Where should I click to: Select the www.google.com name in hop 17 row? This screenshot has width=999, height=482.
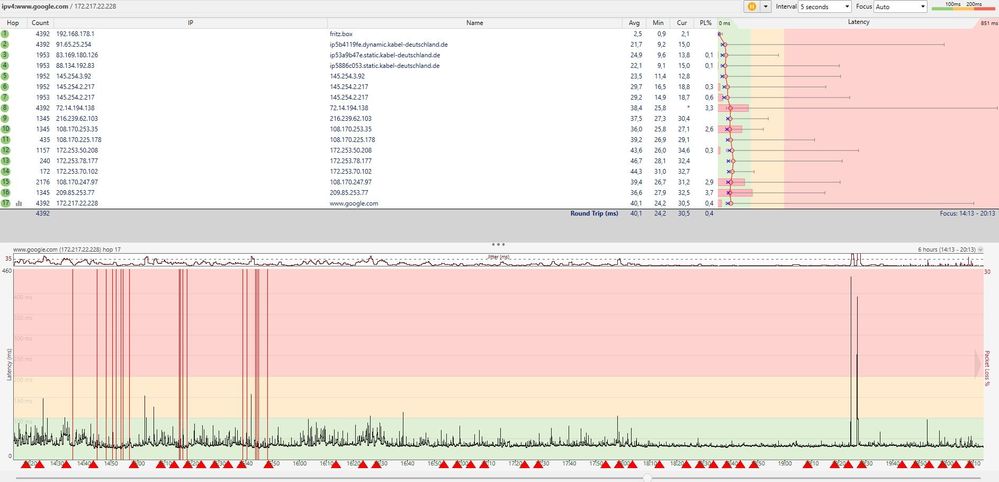(354, 203)
